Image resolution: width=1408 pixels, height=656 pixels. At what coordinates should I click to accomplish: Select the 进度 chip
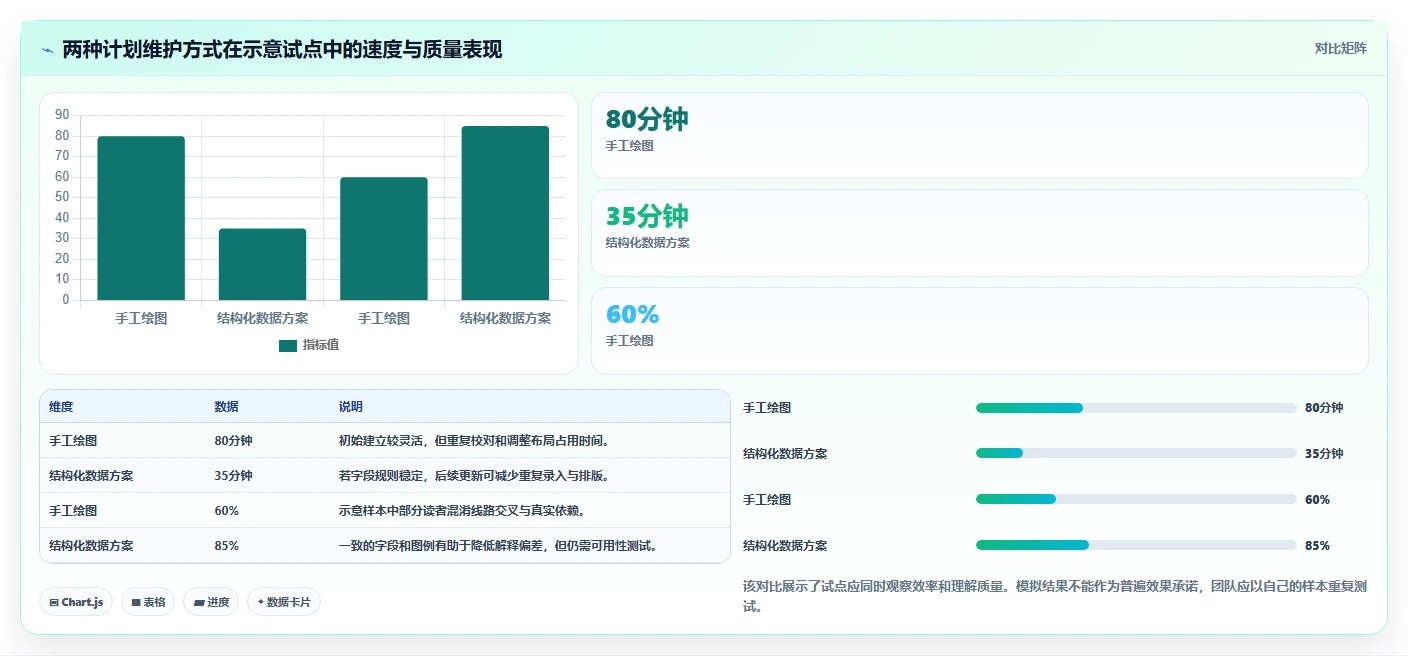pyautogui.click(x=211, y=602)
